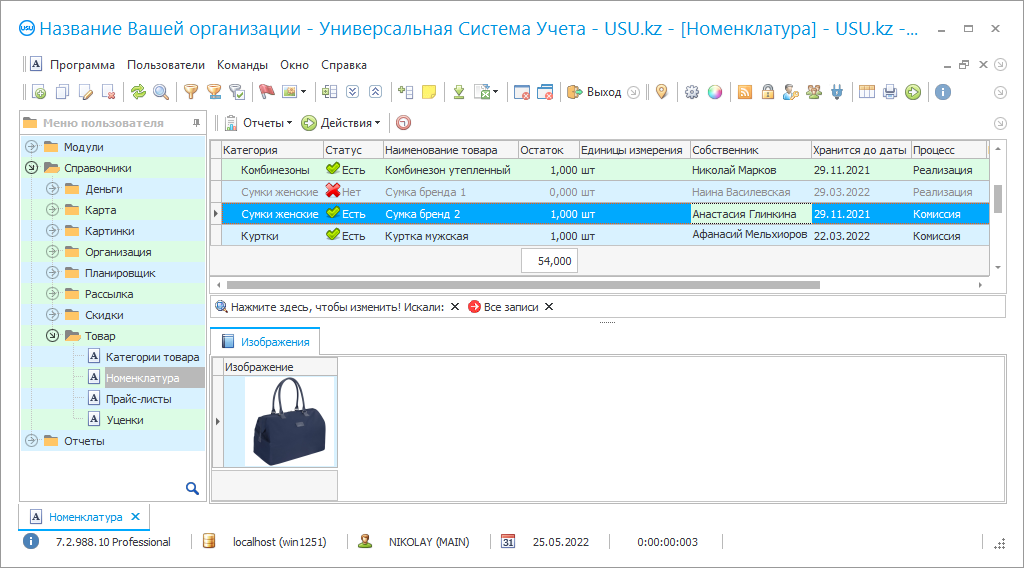Click the red flag toolbar icon
The image size is (1024, 568).
click(x=266, y=92)
